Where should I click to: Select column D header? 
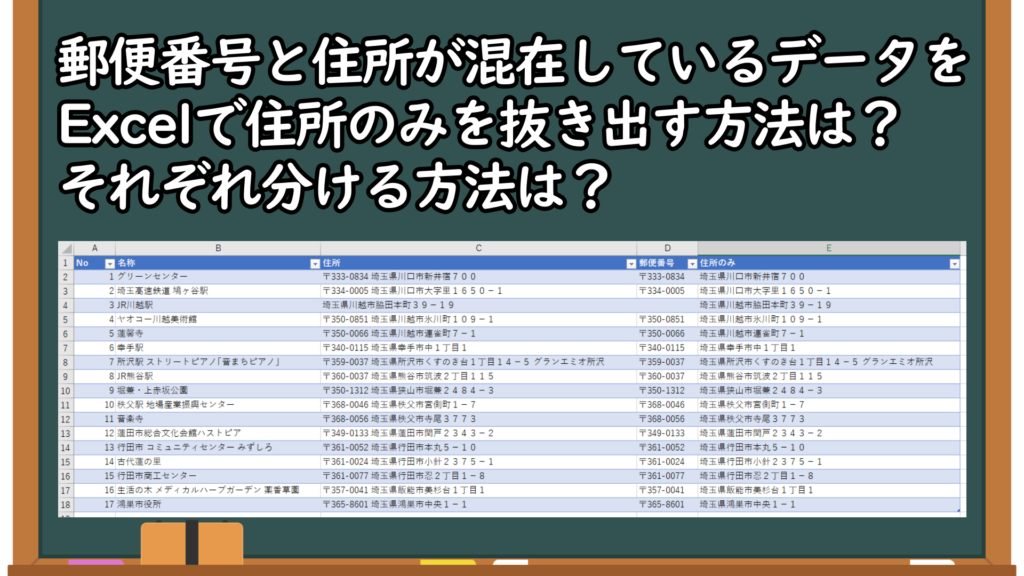(x=667, y=248)
